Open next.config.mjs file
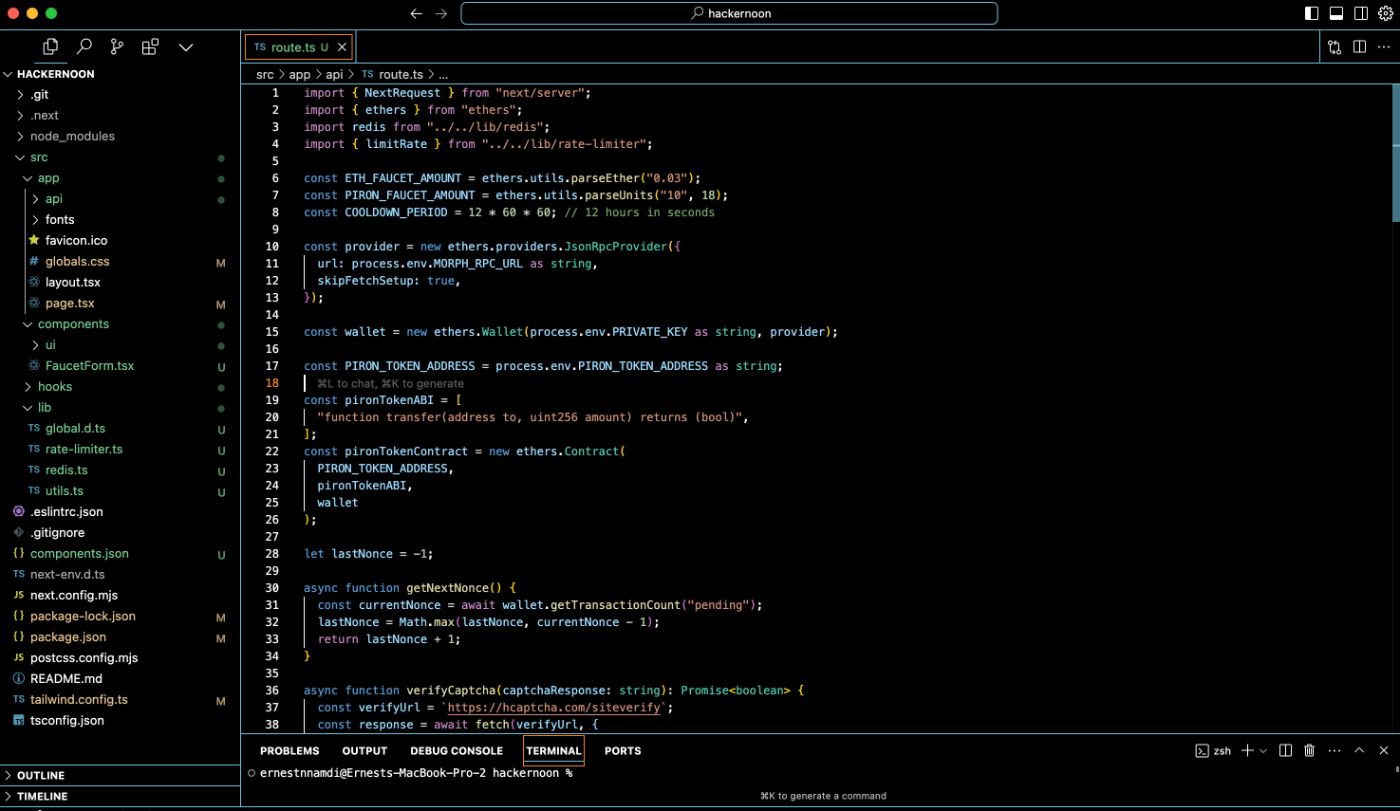The width and height of the screenshot is (1400, 811). point(120,595)
